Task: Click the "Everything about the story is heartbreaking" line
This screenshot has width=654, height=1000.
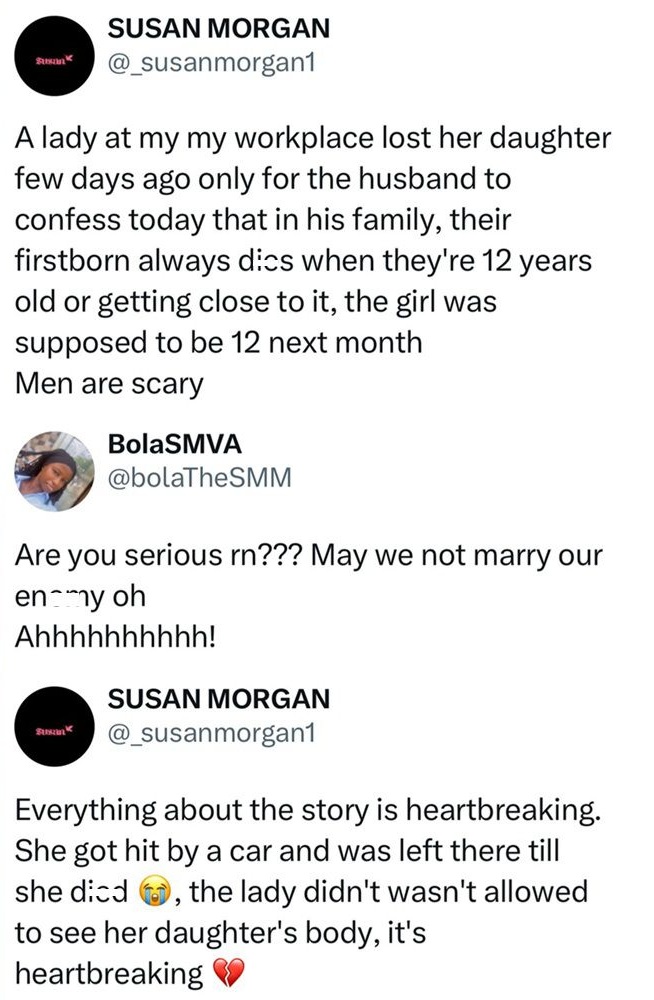Action: (308, 810)
